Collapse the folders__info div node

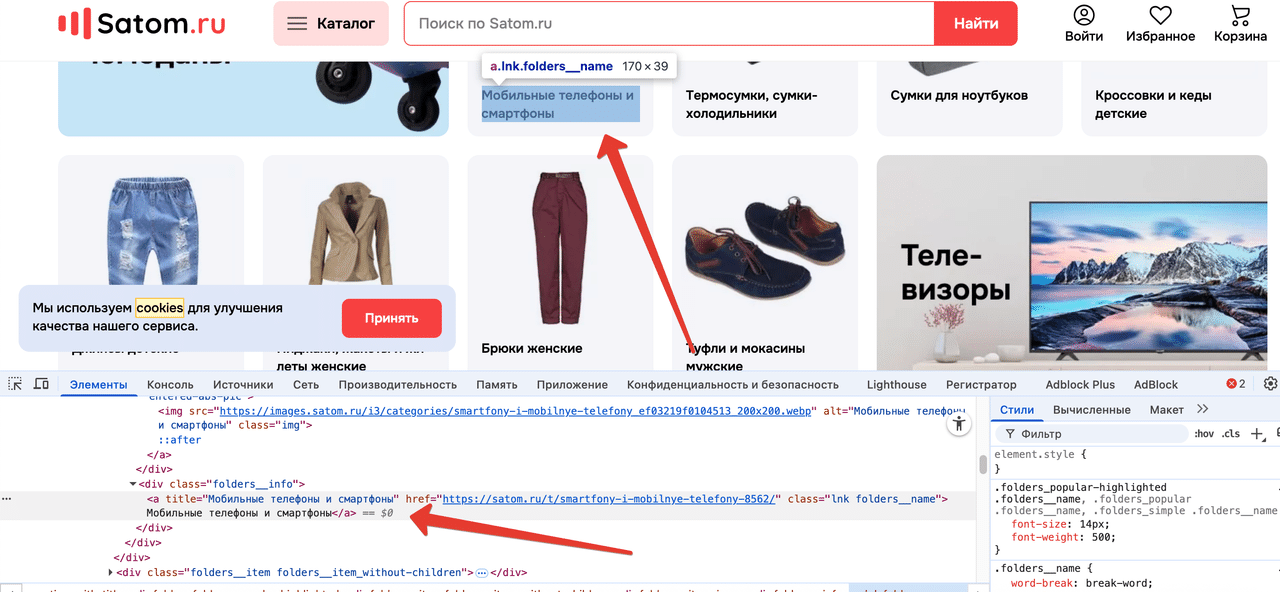[134, 484]
